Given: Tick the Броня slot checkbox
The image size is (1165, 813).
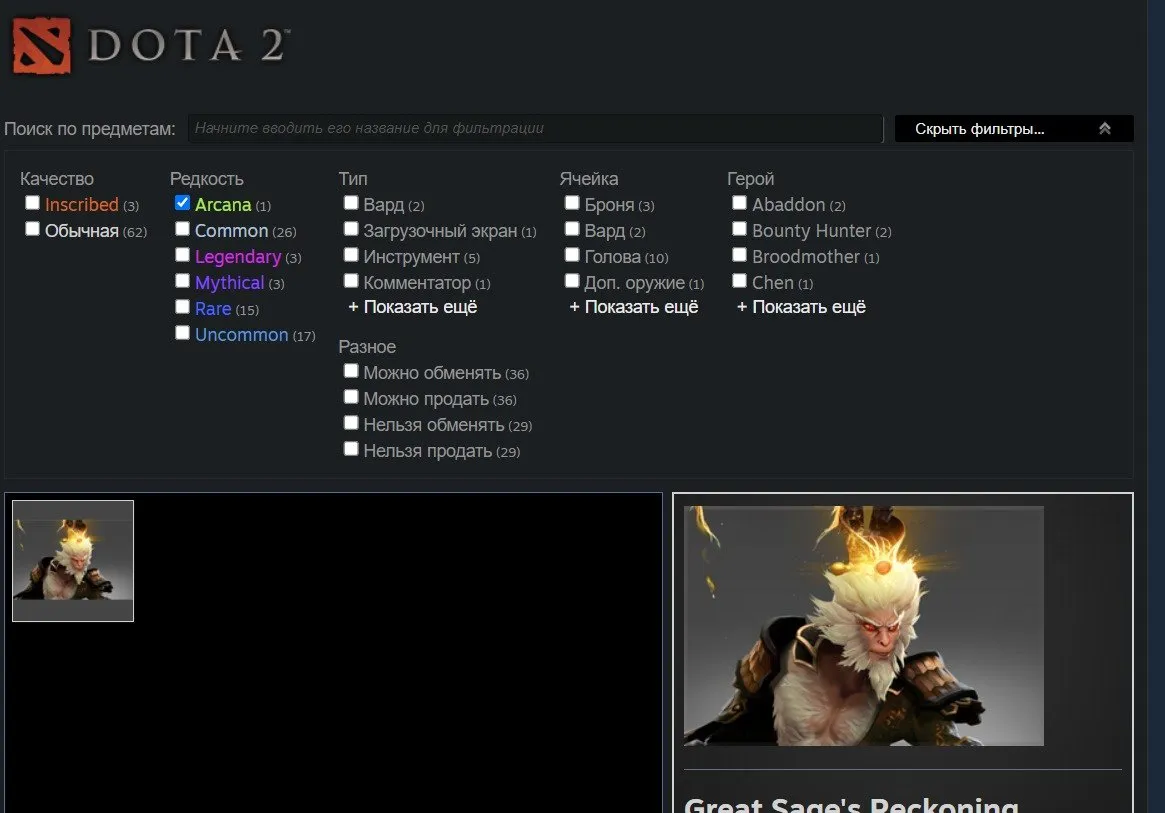Looking at the screenshot, I should tap(572, 203).
